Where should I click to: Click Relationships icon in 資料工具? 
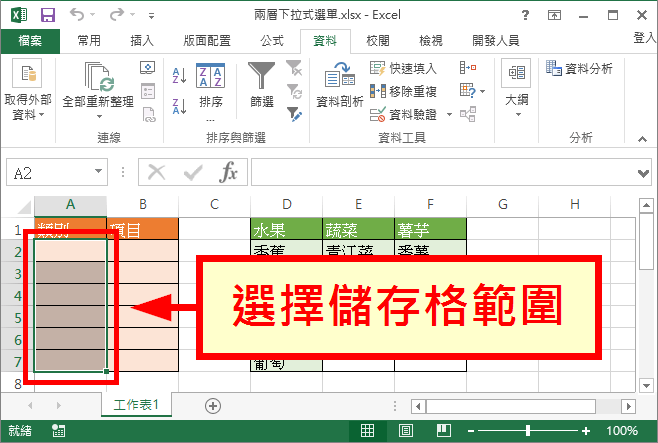468,114
